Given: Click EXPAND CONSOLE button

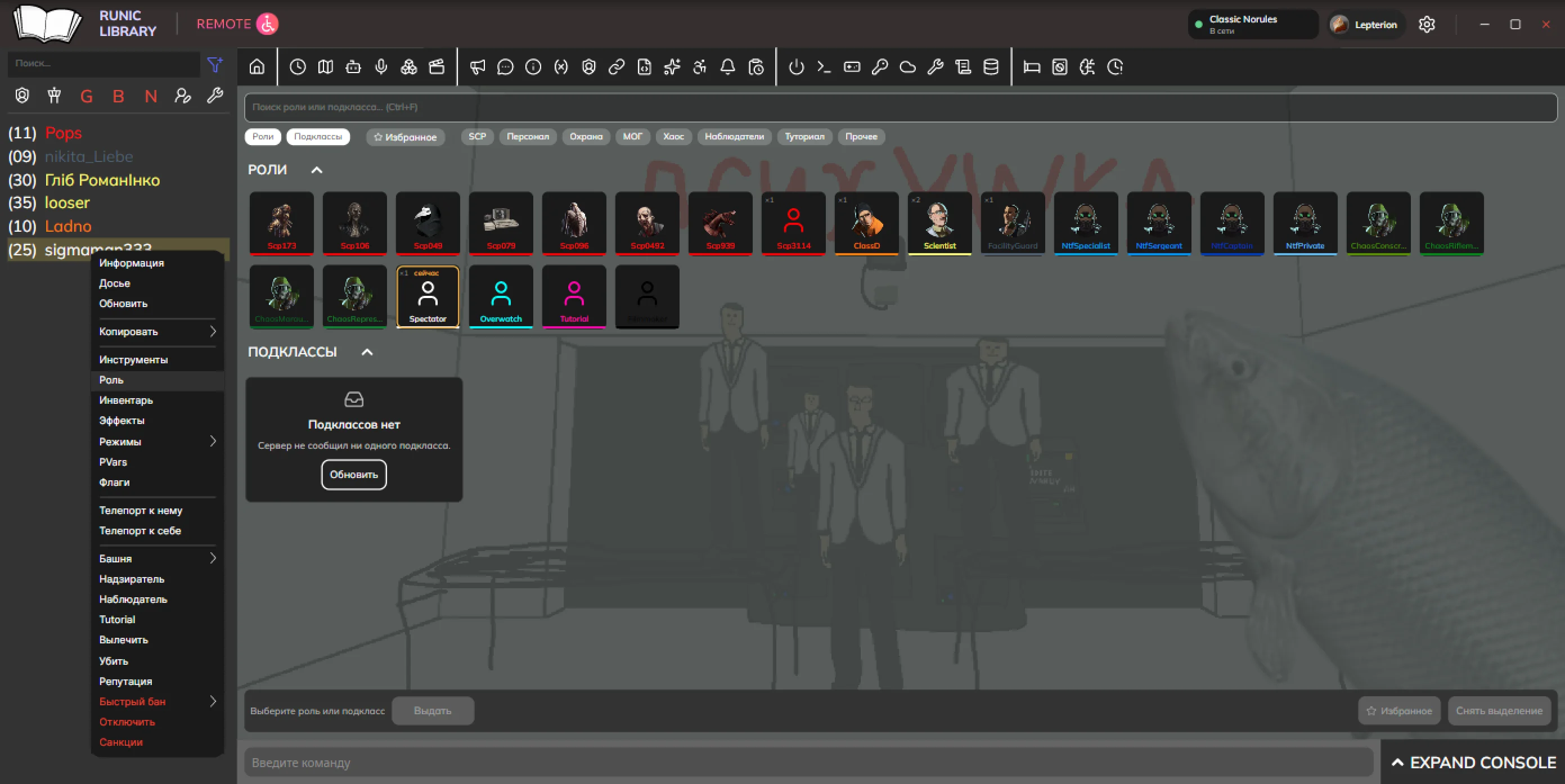Looking at the screenshot, I should pos(1473,762).
